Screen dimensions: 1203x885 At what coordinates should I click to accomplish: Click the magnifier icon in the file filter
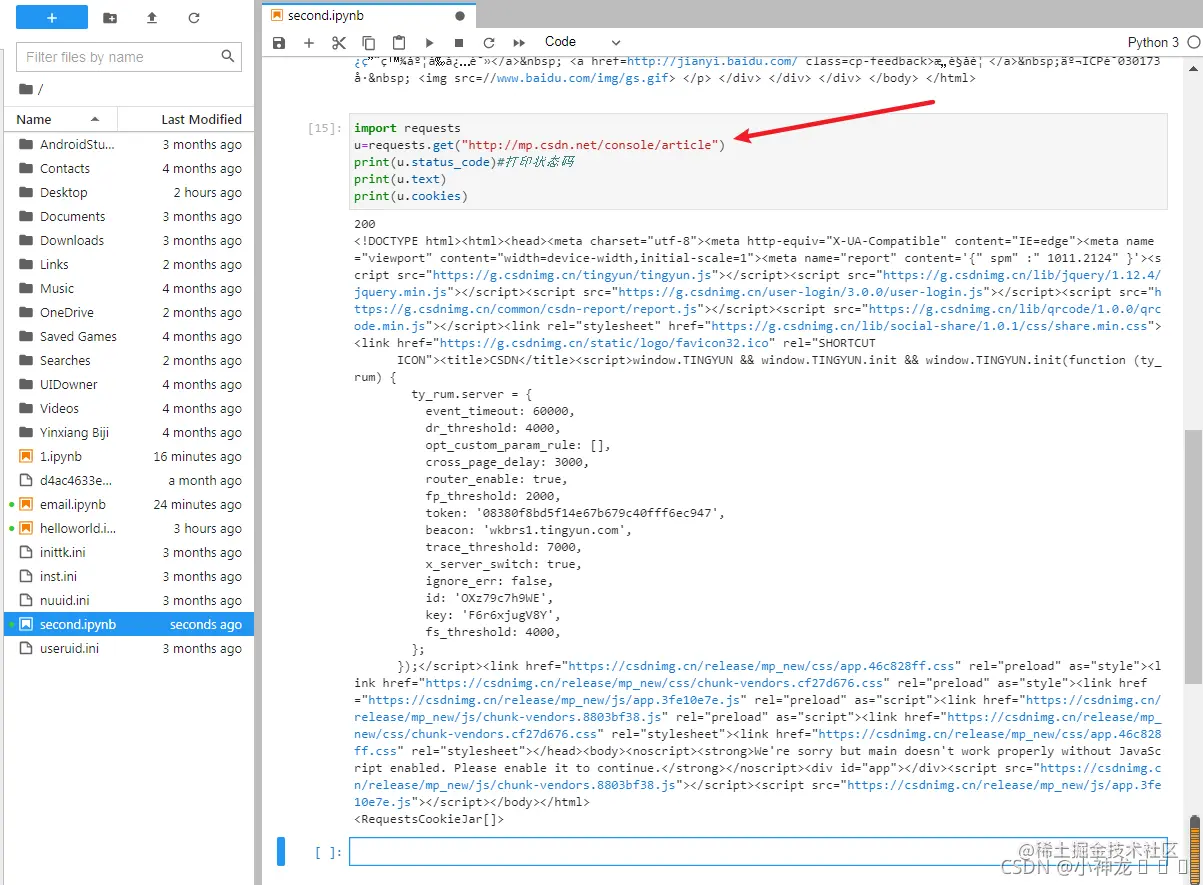[x=228, y=57]
